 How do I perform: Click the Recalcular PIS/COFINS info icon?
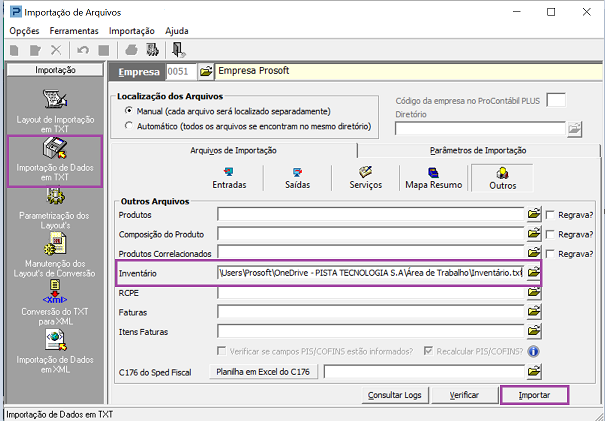pyautogui.click(x=534, y=351)
